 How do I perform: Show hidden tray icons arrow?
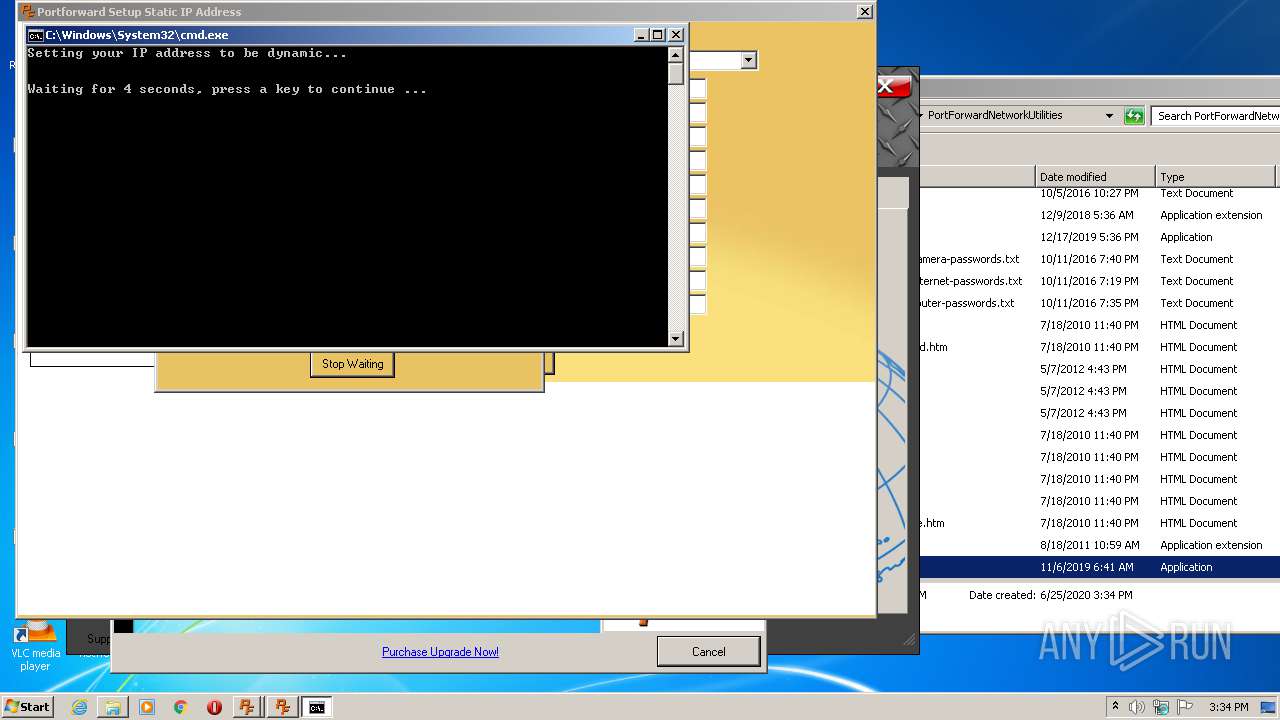[x=1115, y=707]
